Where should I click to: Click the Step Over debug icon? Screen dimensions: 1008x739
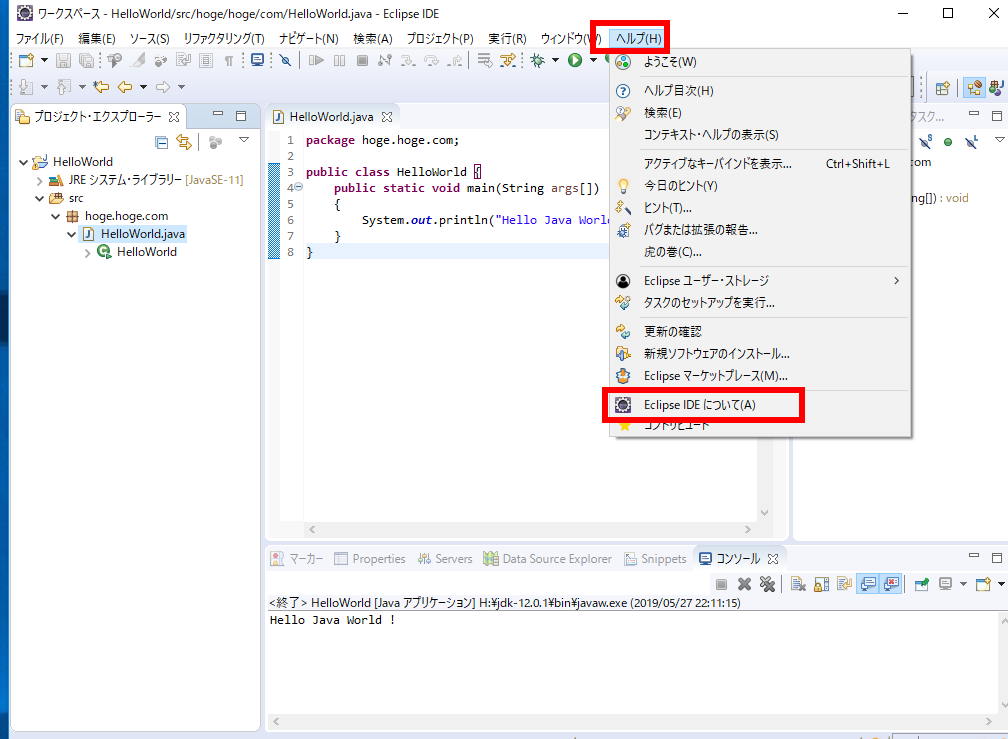pyautogui.click(x=431, y=61)
